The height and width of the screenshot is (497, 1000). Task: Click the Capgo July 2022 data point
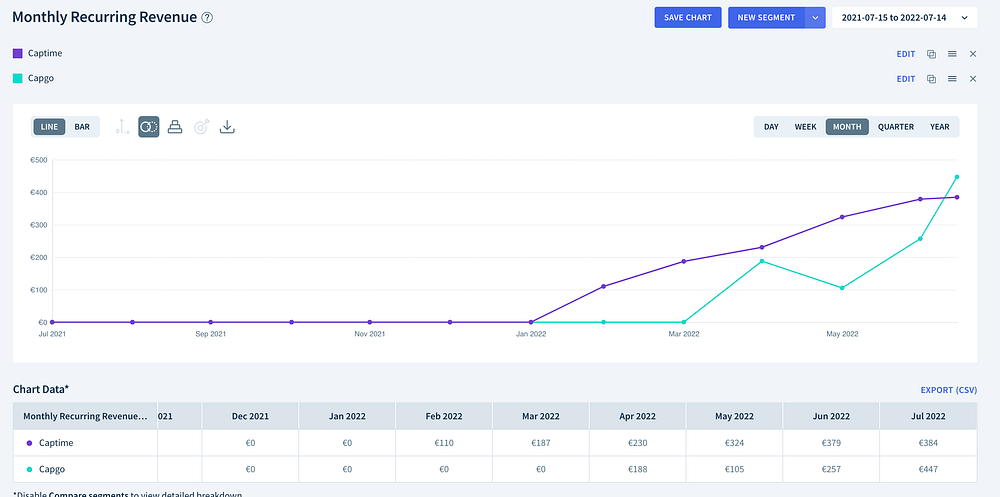pyautogui.click(x=957, y=177)
